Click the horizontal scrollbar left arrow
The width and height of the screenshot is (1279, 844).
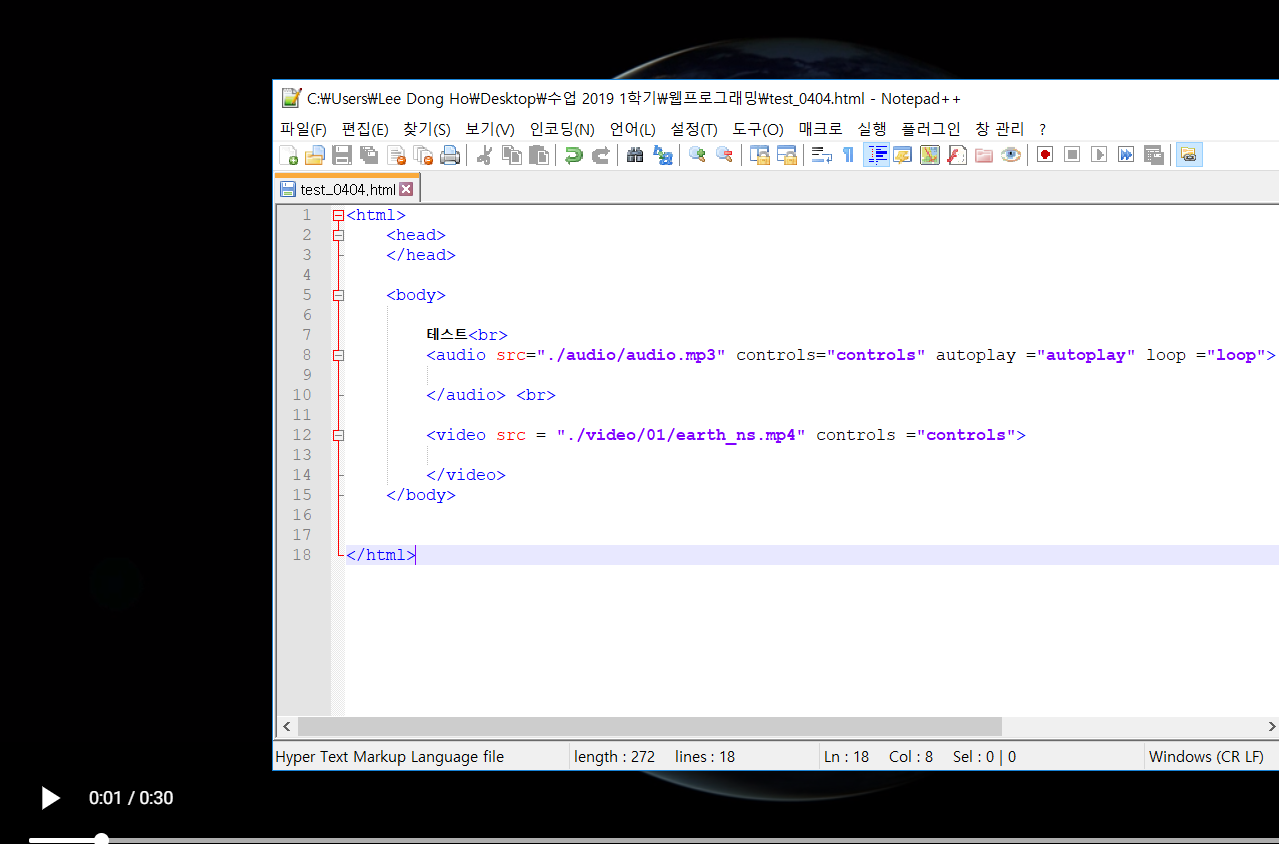[287, 727]
